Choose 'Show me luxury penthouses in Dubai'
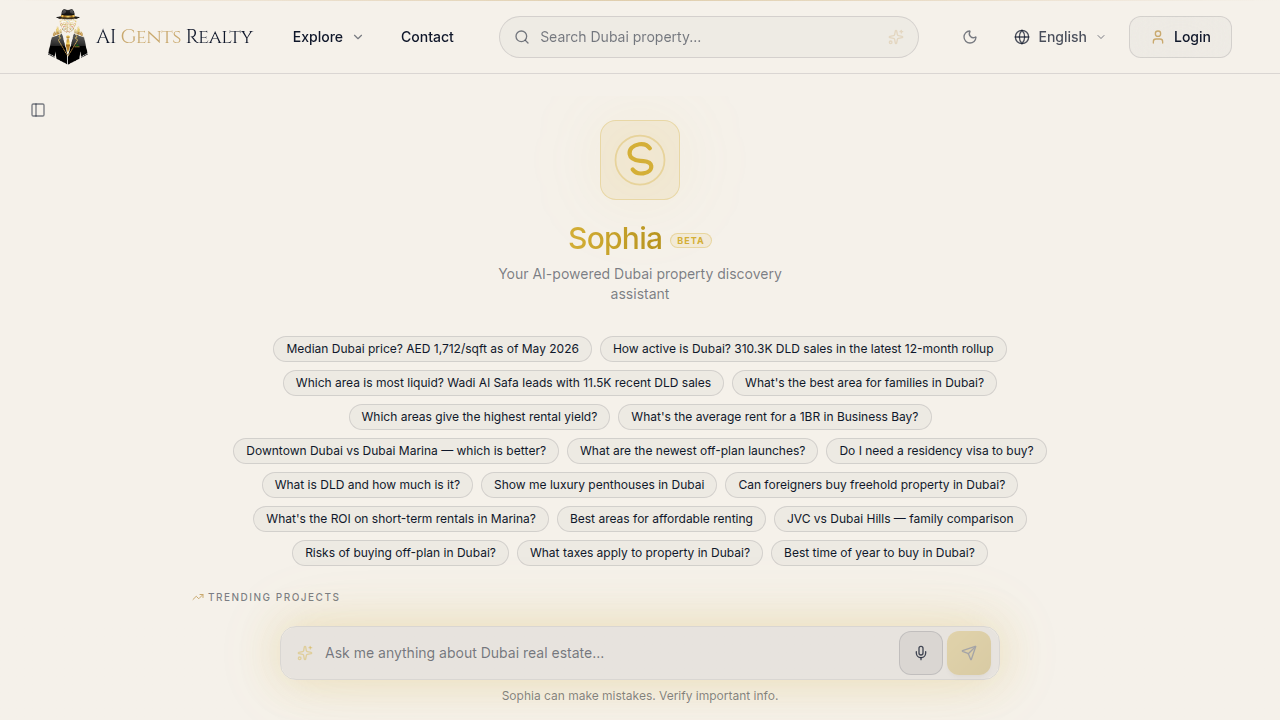 [599, 485]
